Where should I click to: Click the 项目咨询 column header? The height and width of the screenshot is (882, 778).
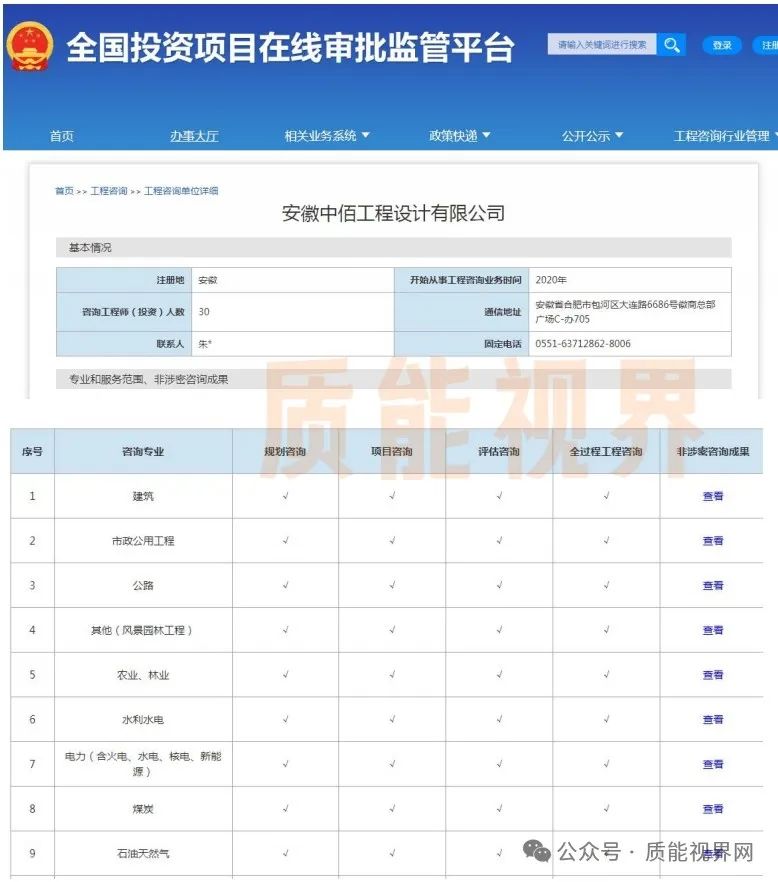[392, 451]
